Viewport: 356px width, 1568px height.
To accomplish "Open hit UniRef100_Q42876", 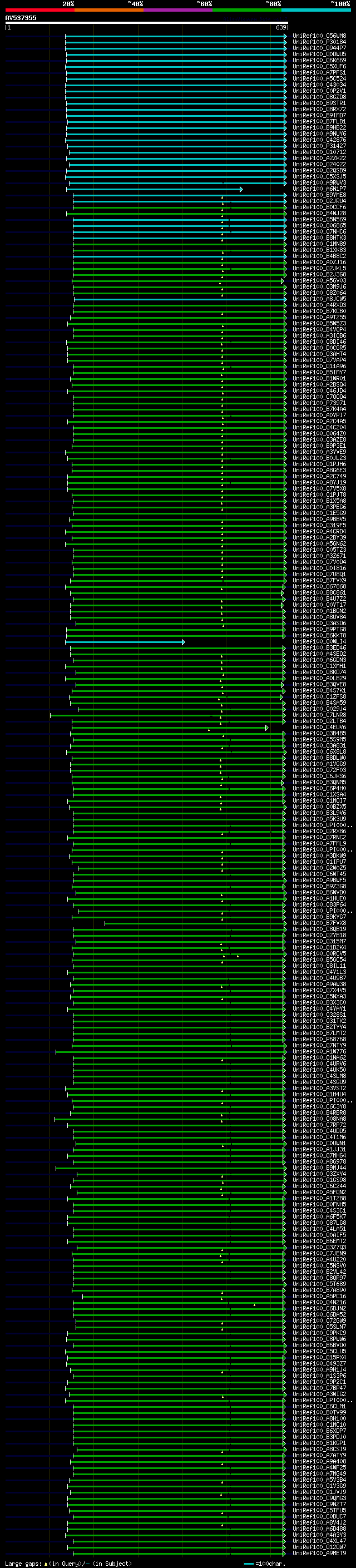I will [x=319, y=140].
